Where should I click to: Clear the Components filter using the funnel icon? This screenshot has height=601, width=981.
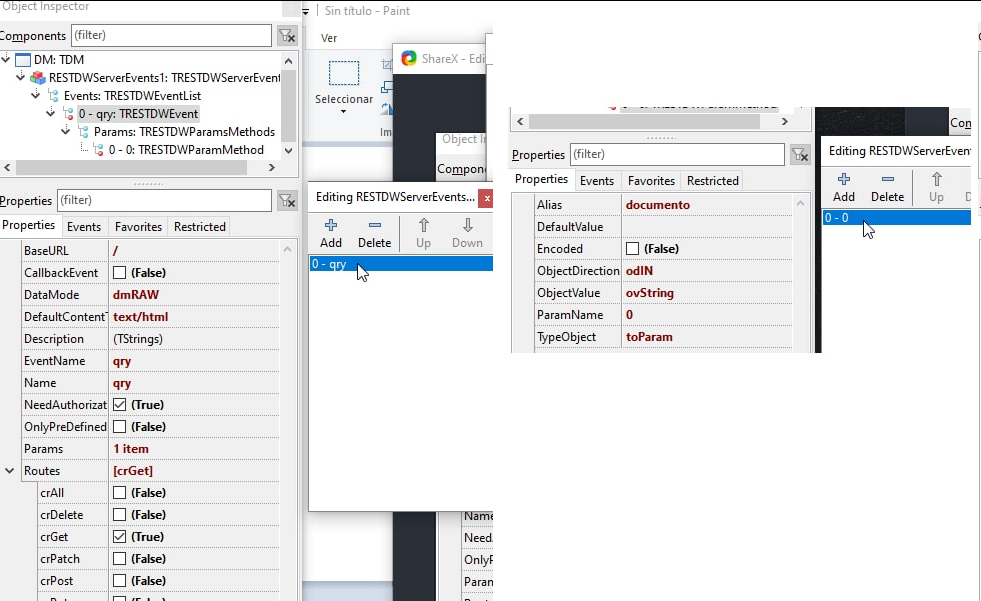tap(287, 35)
